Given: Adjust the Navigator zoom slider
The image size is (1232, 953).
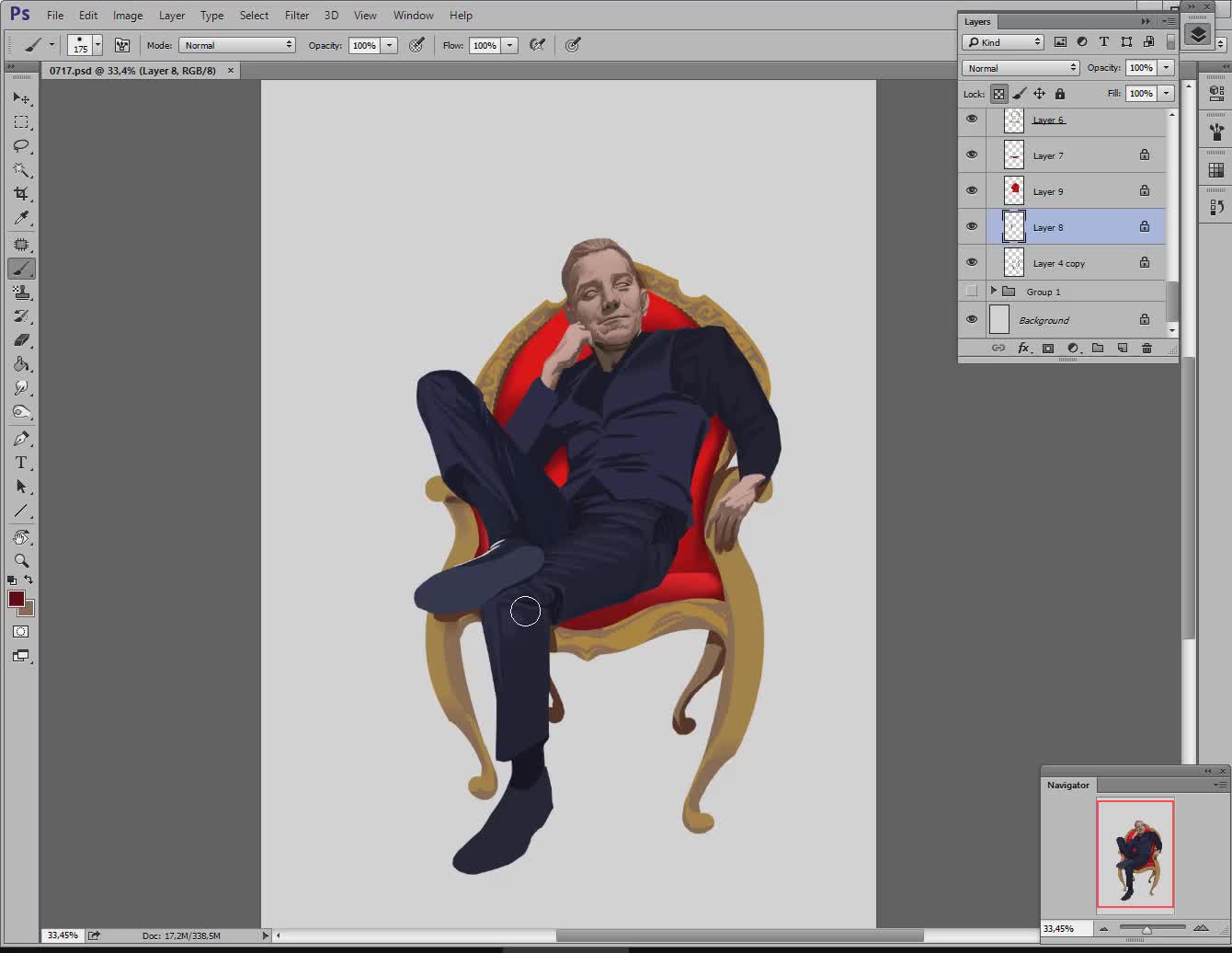Looking at the screenshot, I should click(x=1147, y=929).
